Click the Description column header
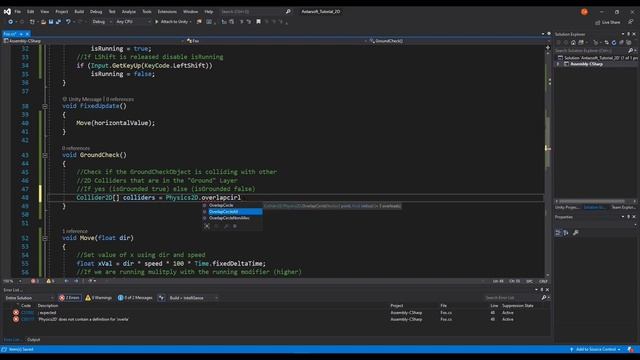This screenshot has width=640, height=360. click(x=48, y=306)
